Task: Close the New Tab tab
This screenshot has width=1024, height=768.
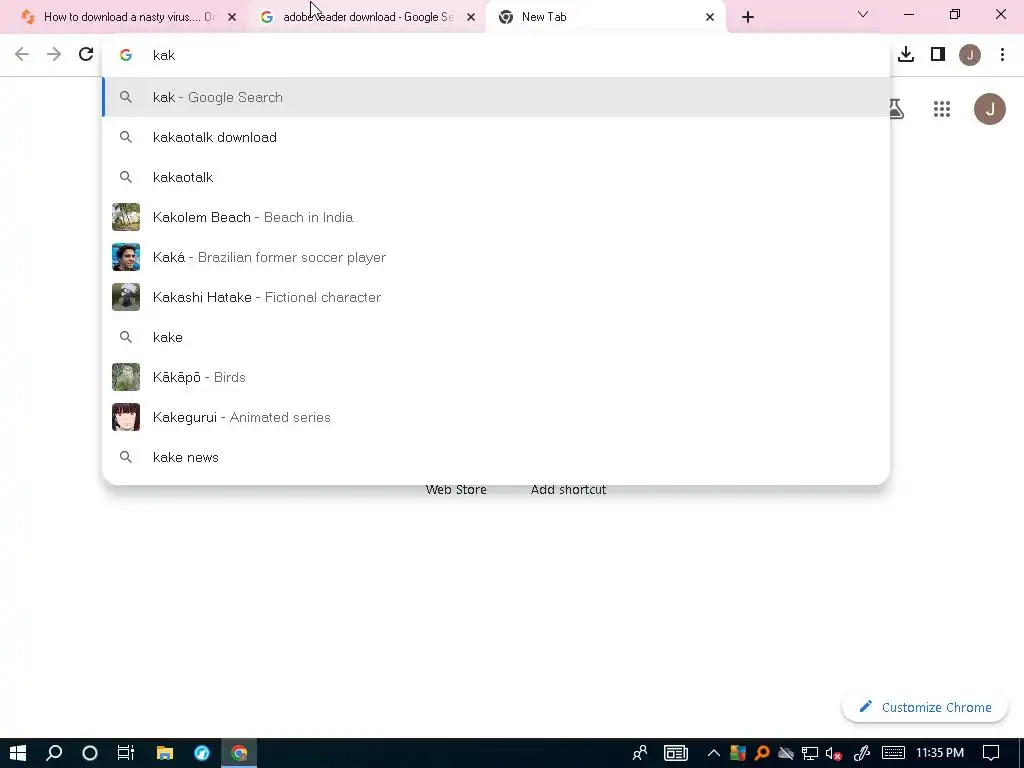Action: [x=710, y=17]
